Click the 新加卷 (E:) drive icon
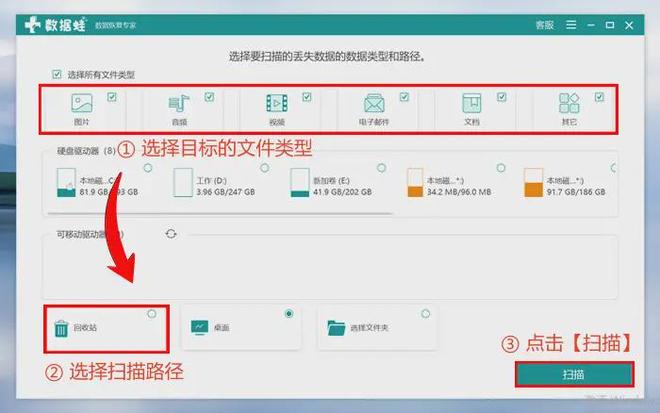Screen dimensions: 660x413 300,182
